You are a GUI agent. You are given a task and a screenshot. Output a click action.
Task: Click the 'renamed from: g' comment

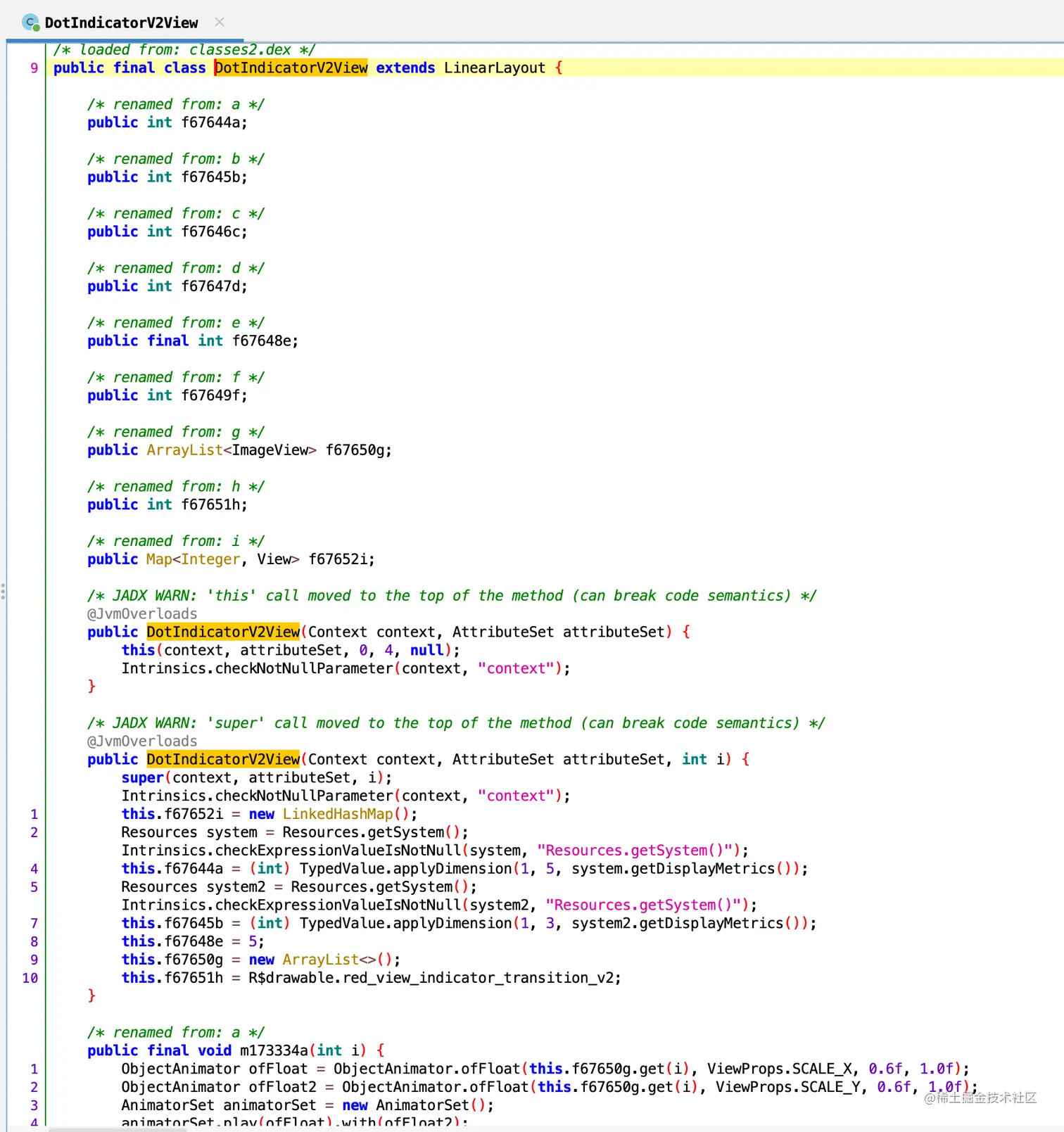(x=176, y=432)
